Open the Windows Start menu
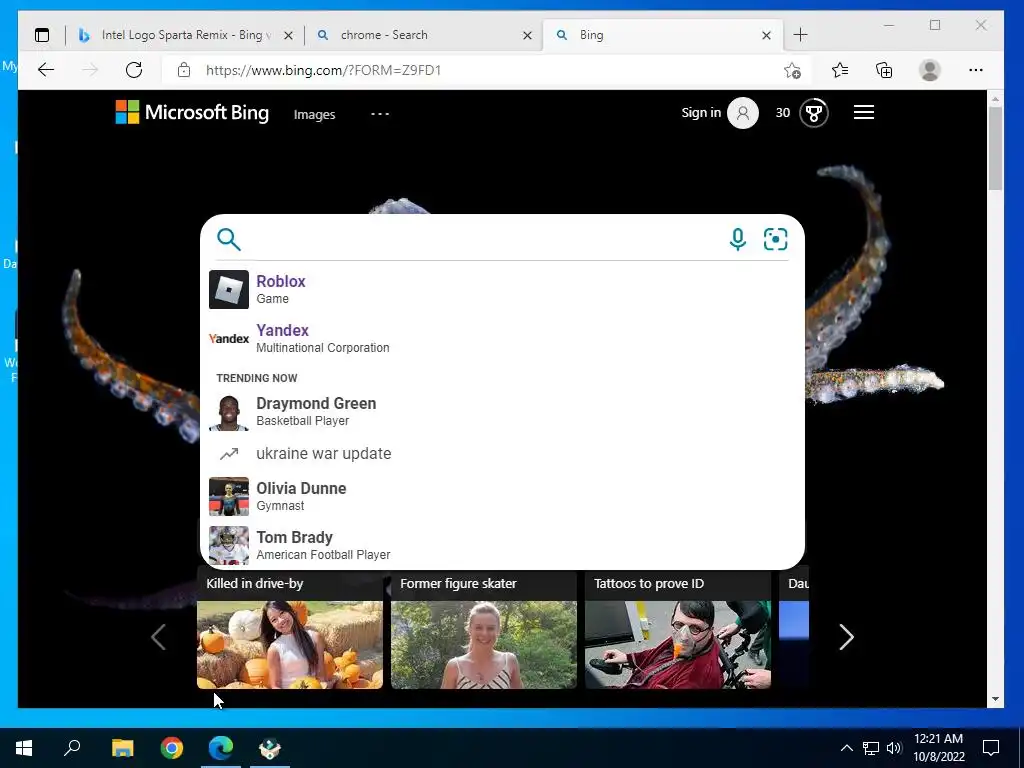 pos(24,748)
